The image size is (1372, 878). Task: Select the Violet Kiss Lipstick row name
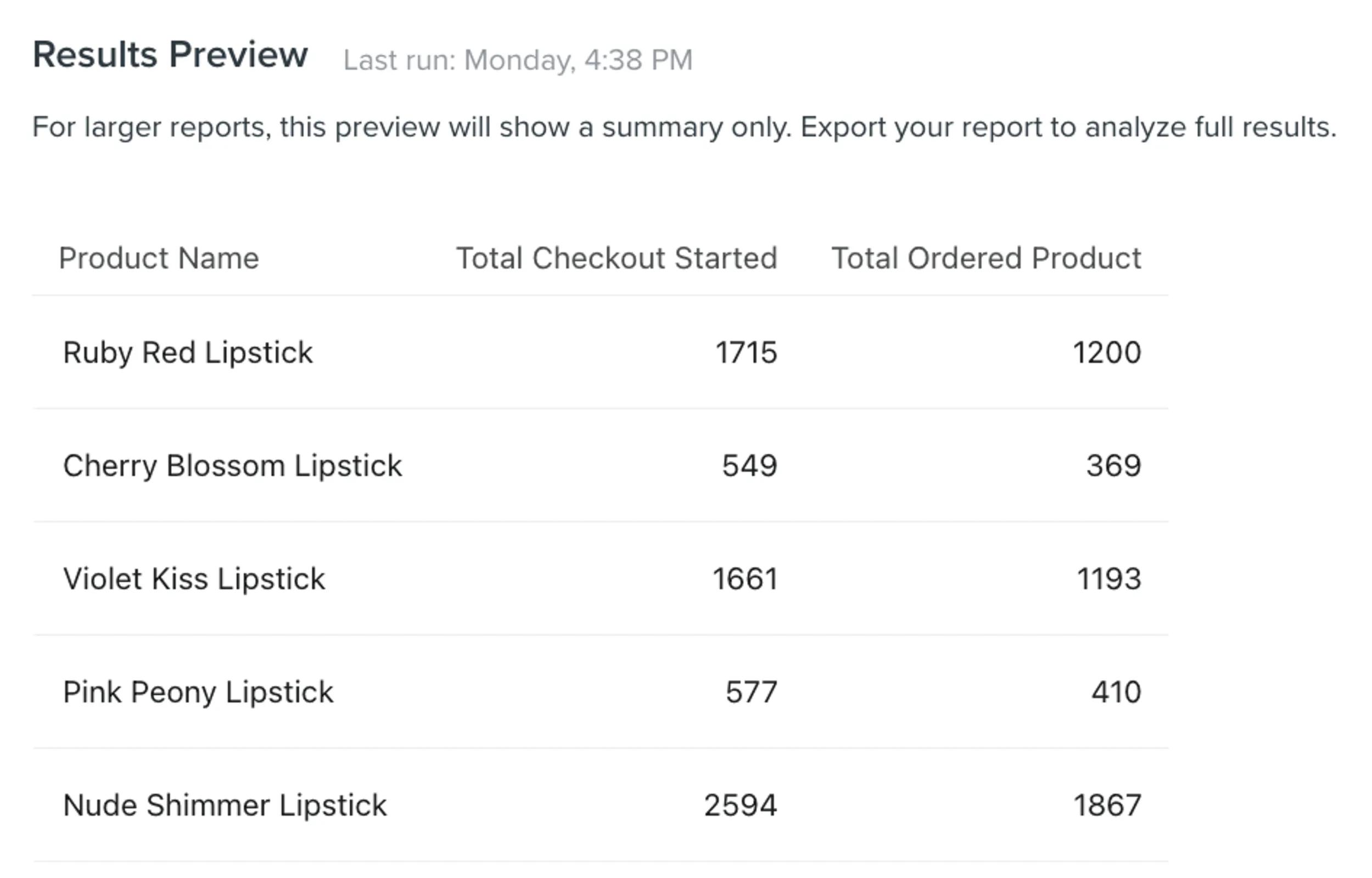pyautogui.click(x=194, y=579)
